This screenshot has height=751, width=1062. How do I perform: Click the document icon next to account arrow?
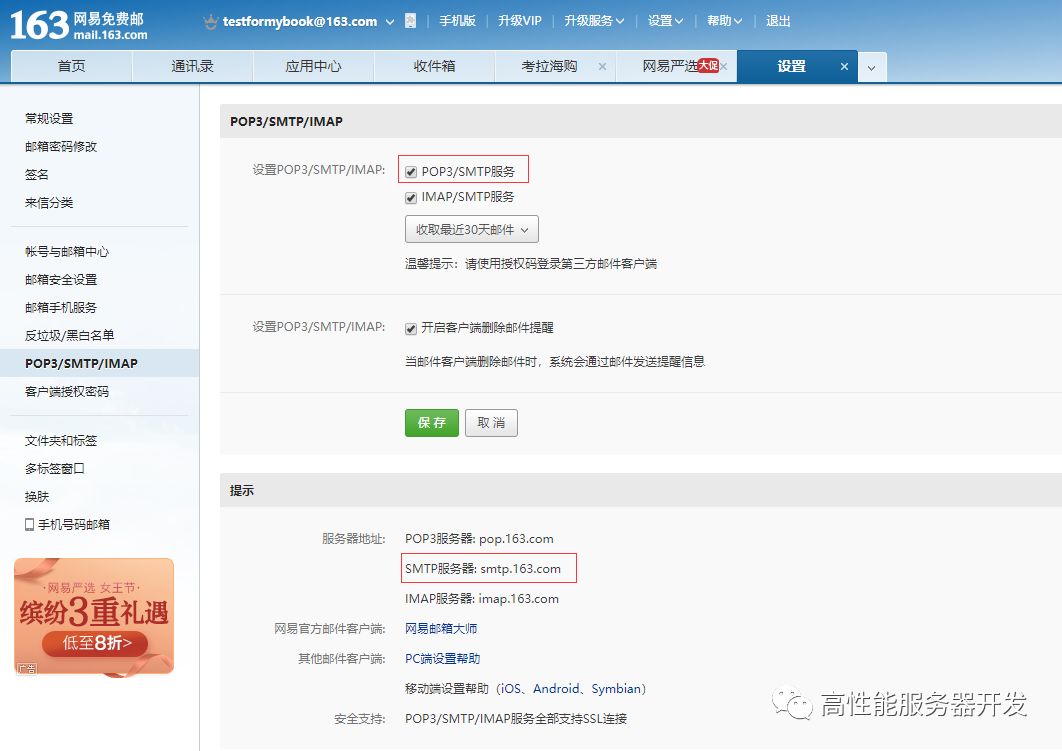(x=410, y=21)
